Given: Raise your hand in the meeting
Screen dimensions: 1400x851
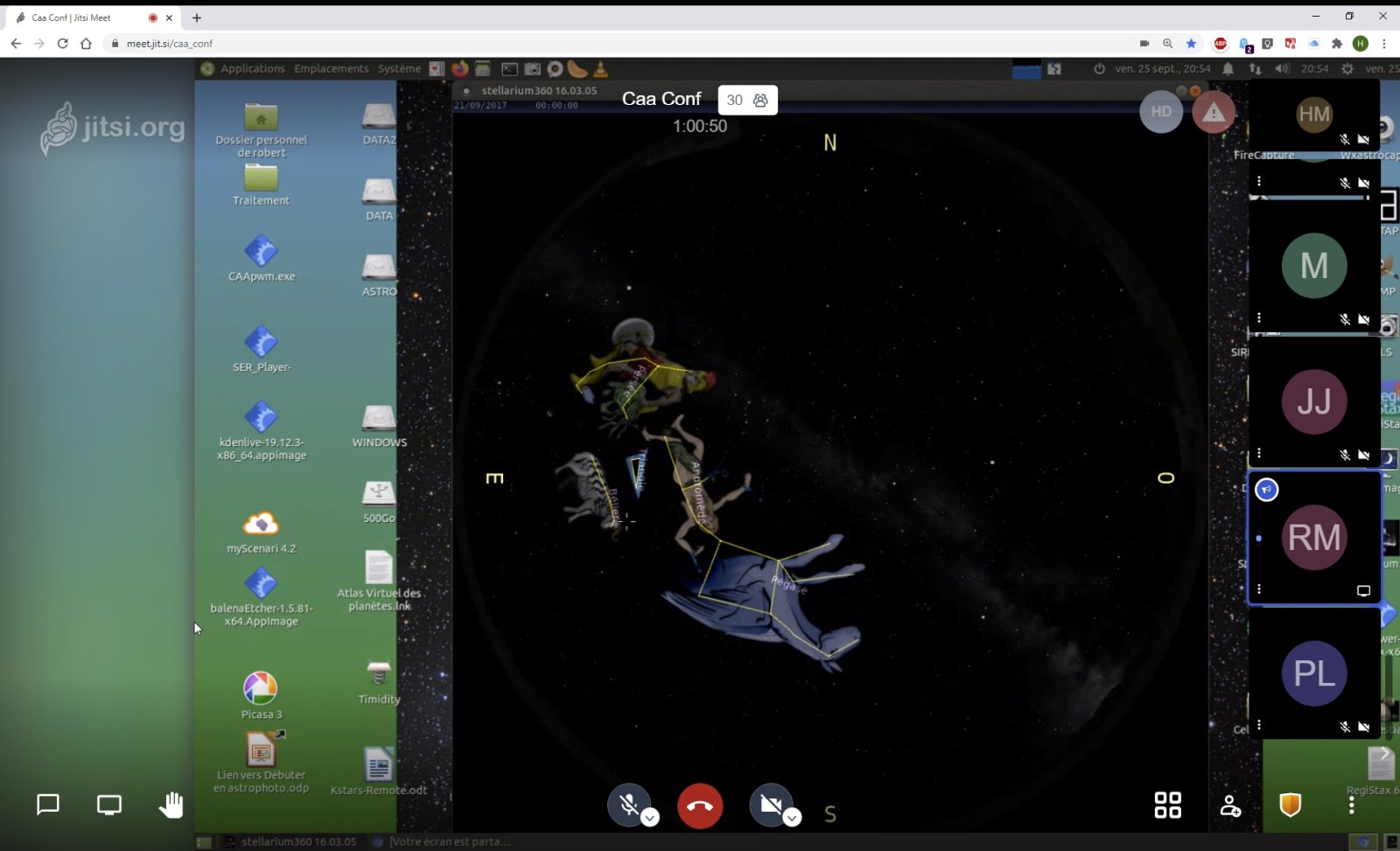Looking at the screenshot, I should click(171, 805).
